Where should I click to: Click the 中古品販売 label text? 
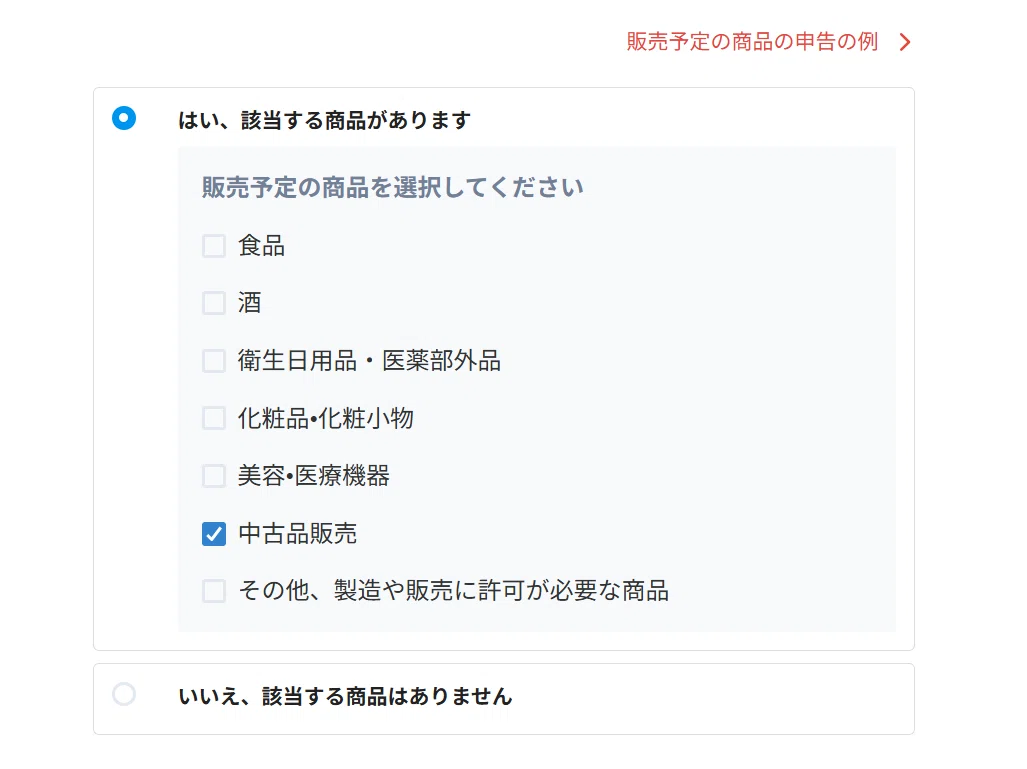(x=297, y=534)
